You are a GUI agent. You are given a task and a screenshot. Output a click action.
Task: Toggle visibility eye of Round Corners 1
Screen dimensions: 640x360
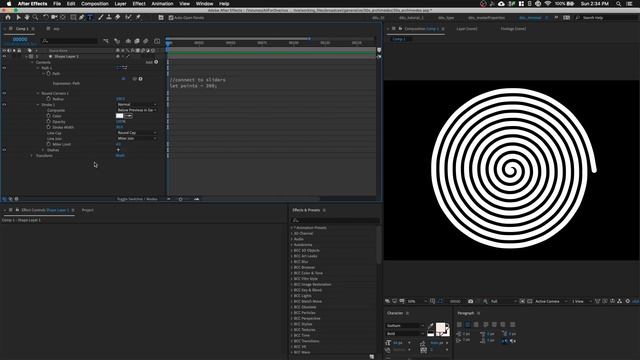click(x=4, y=93)
